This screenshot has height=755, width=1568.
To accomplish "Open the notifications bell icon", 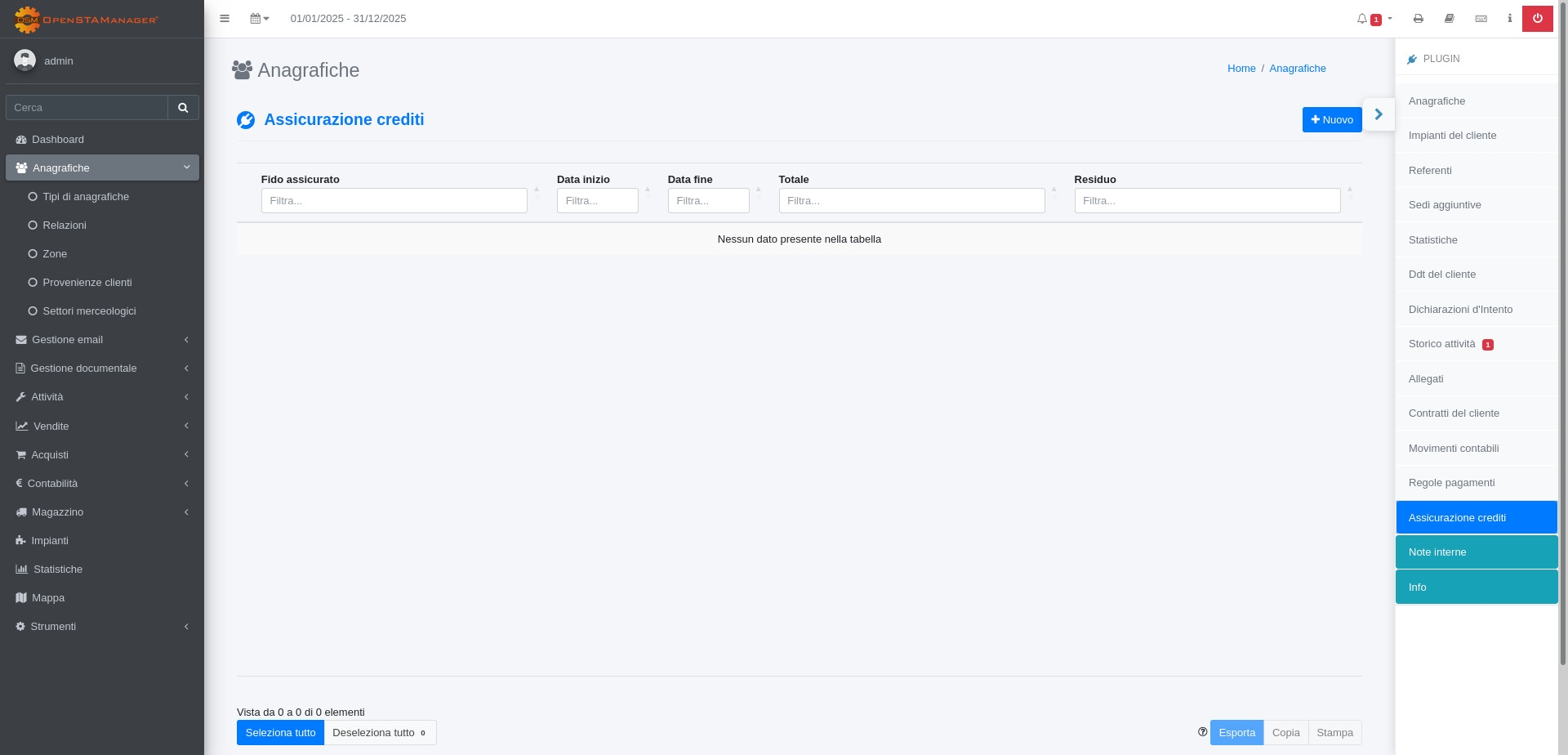I will click(1362, 19).
